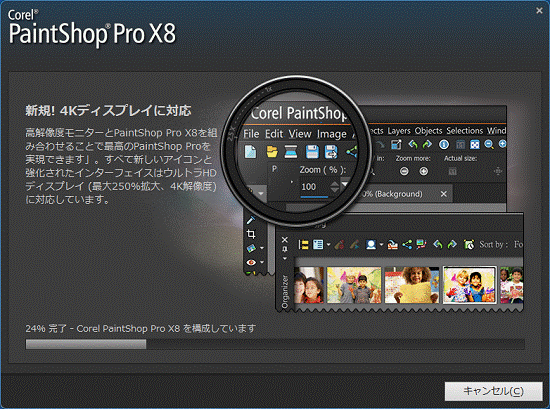Expand the Organizer view mode dropdown

point(328,244)
